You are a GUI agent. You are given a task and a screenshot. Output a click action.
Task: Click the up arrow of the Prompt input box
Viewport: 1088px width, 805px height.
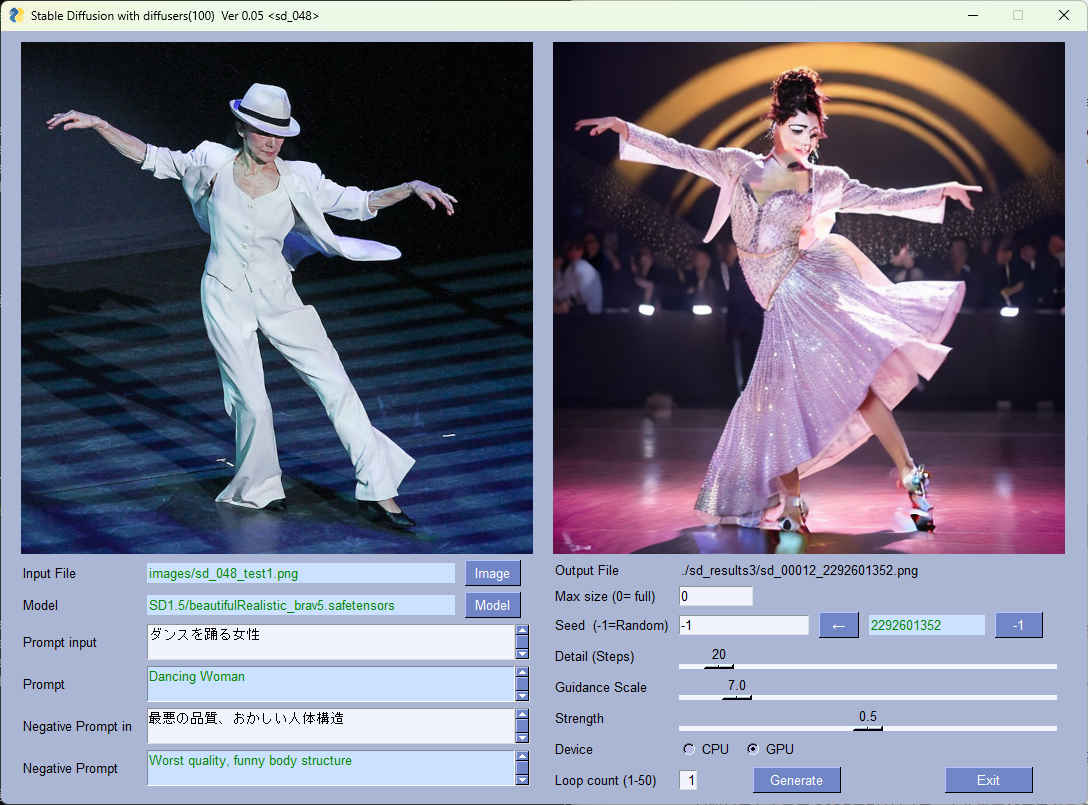pyautogui.click(x=522, y=631)
